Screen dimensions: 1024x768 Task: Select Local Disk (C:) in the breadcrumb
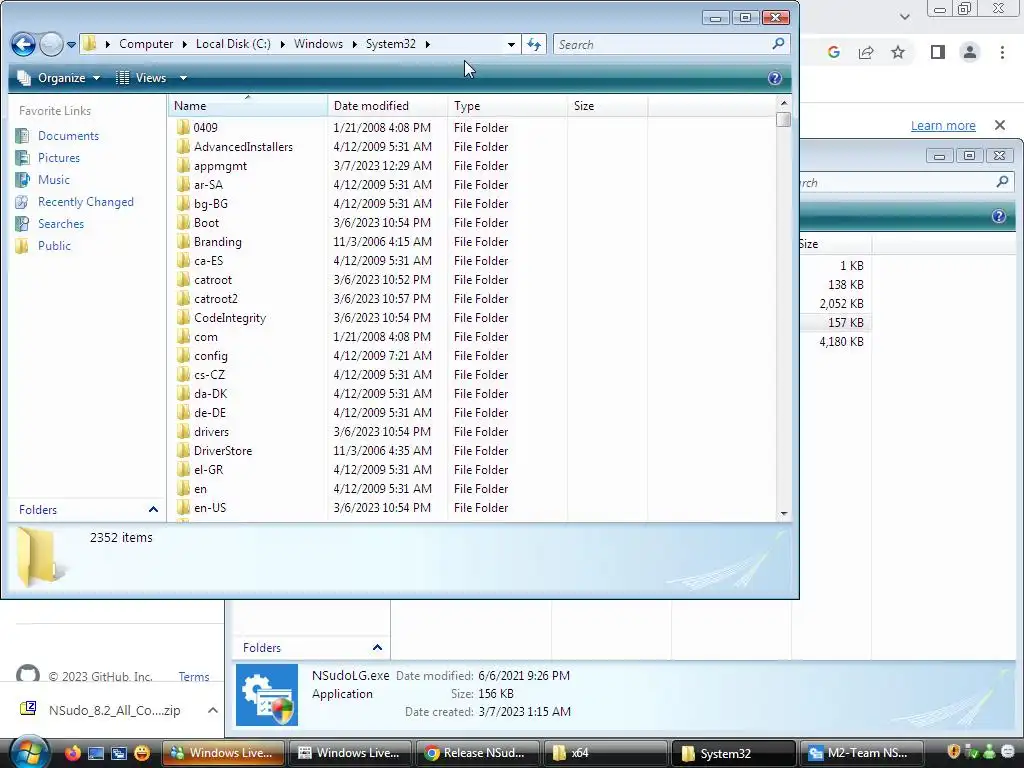[233, 44]
